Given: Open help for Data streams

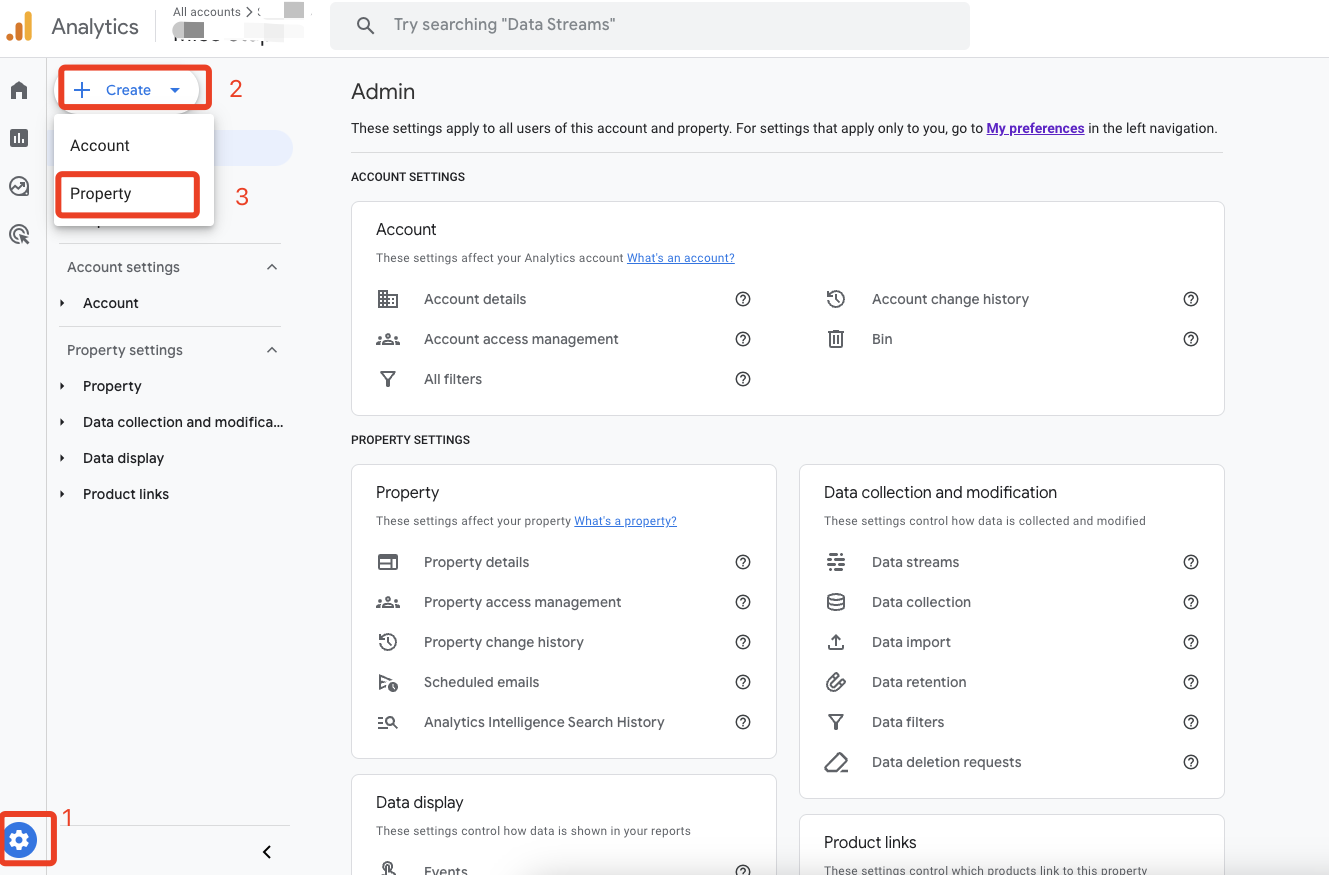Looking at the screenshot, I should pos(1191,562).
